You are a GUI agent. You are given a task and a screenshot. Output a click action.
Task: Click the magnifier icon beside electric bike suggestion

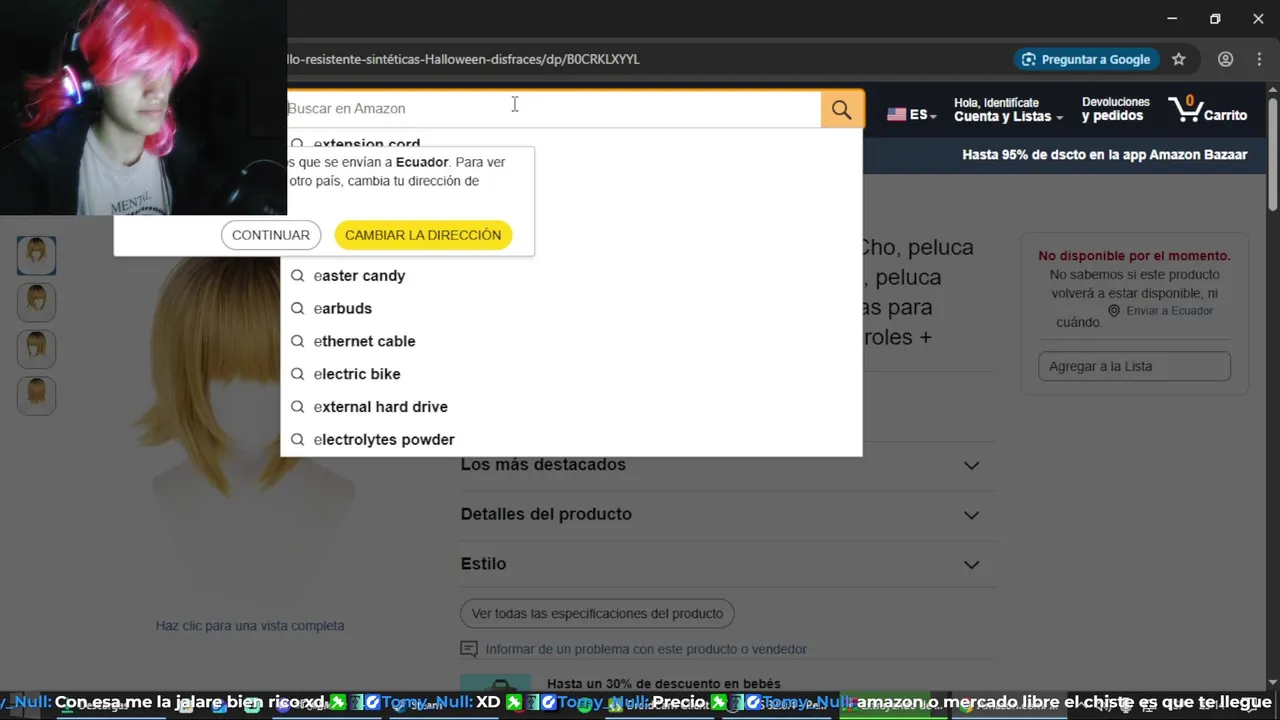(x=297, y=374)
